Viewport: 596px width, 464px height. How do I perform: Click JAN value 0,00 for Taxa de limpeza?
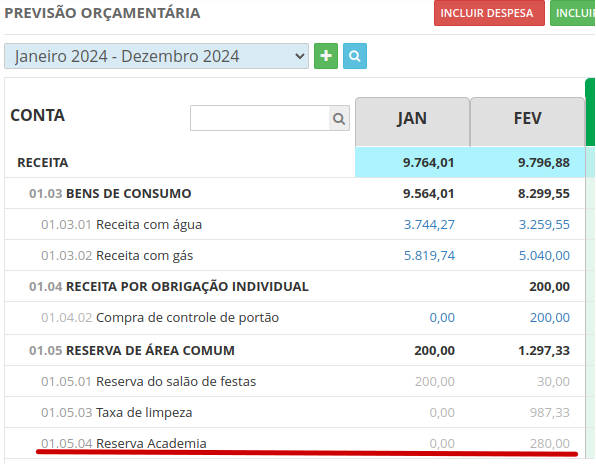(x=442, y=413)
